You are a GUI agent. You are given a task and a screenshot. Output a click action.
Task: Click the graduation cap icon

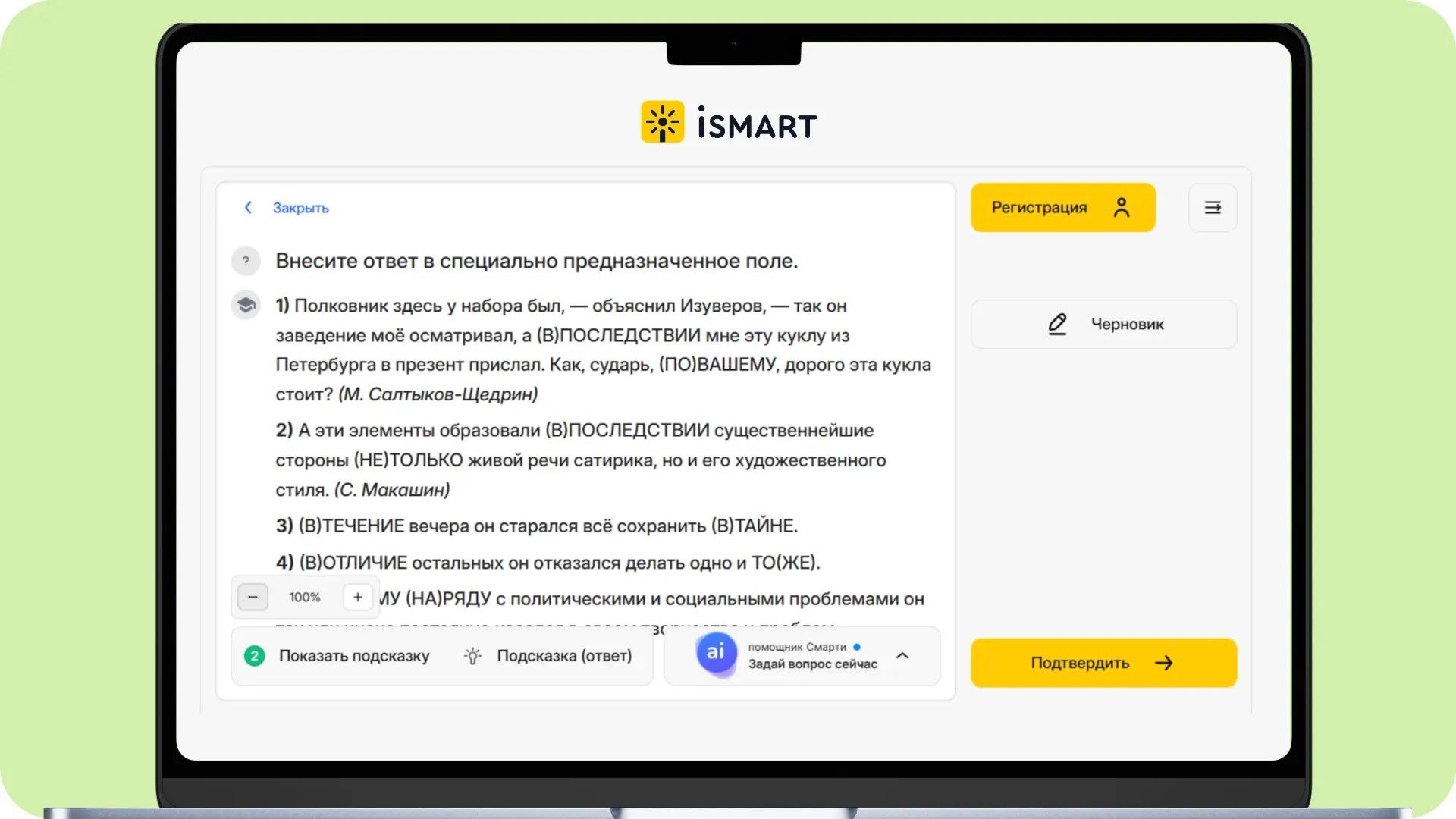pos(246,305)
